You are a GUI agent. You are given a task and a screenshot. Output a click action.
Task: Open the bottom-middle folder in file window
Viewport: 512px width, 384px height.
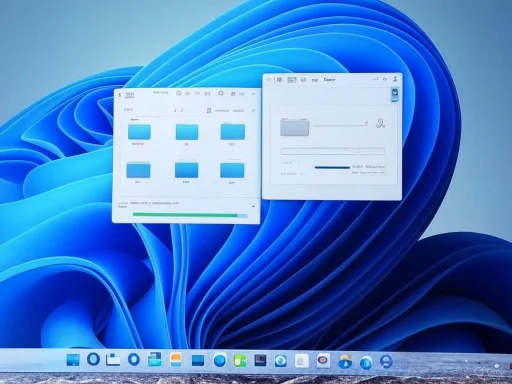point(187,170)
